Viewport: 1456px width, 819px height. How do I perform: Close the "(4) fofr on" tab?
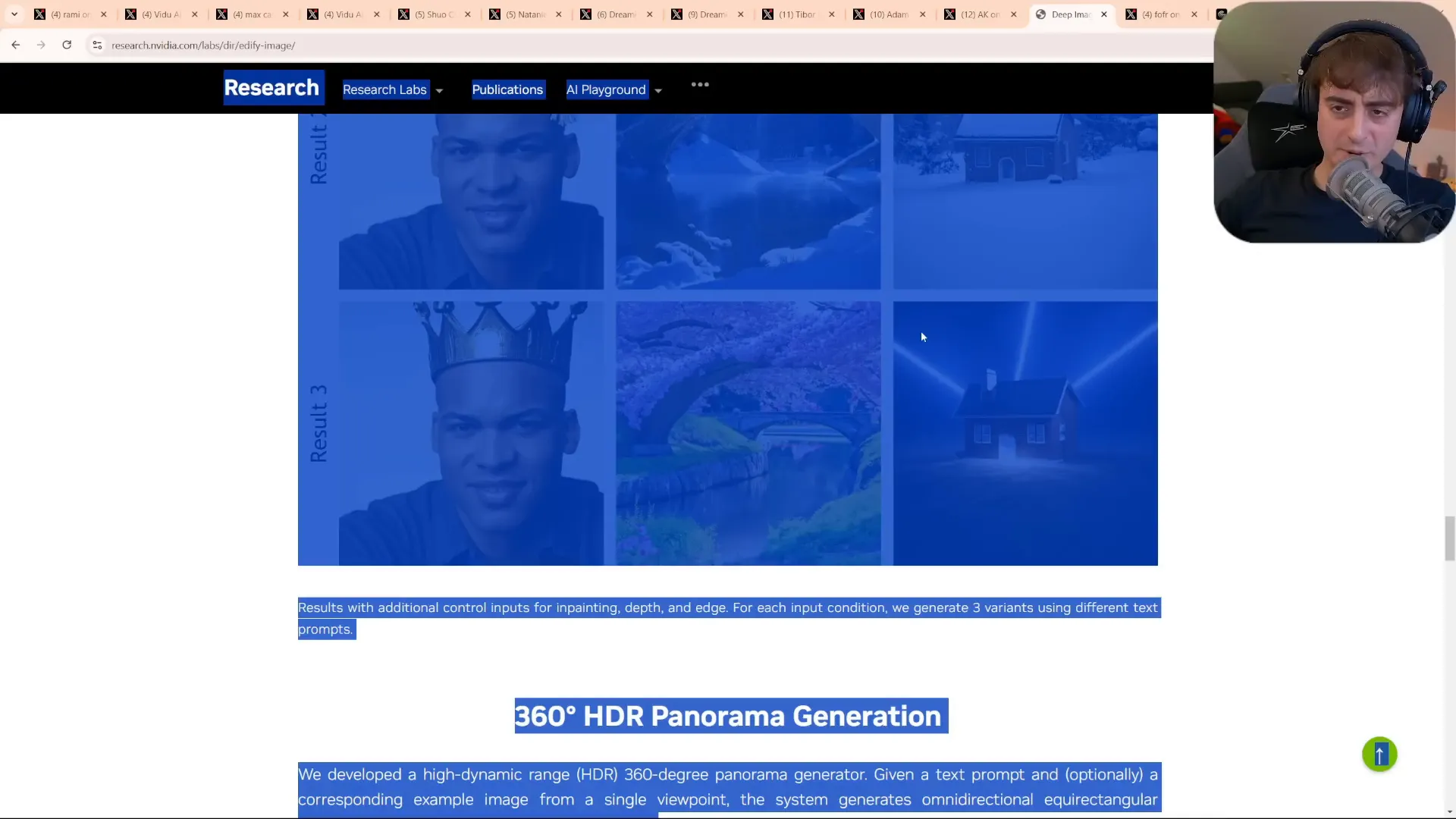[x=1194, y=14]
